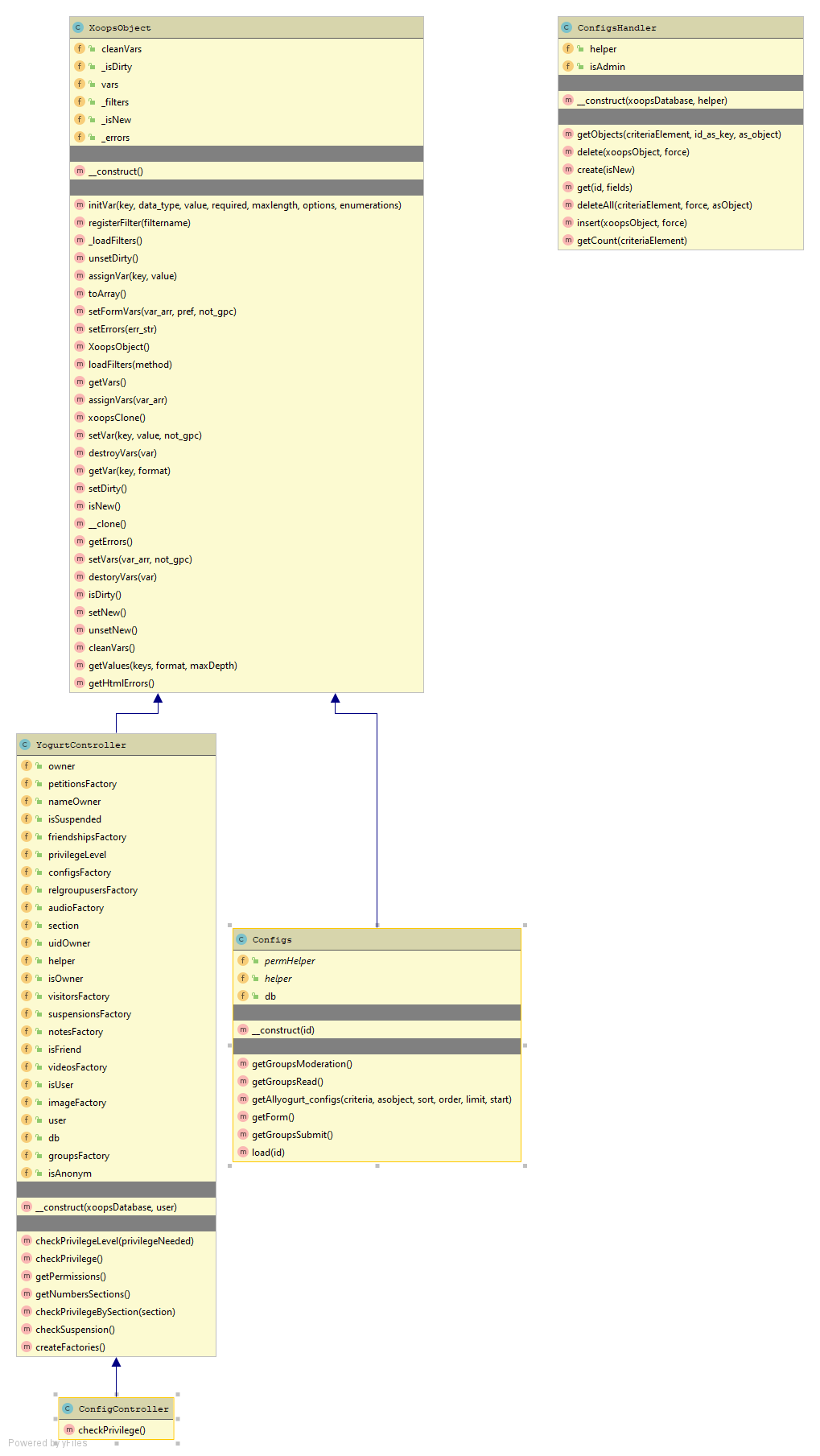This screenshot has width=820, height=1456.
Task: Select the checkPrivilegeBySection(section) method
Action: coord(105,1311)
